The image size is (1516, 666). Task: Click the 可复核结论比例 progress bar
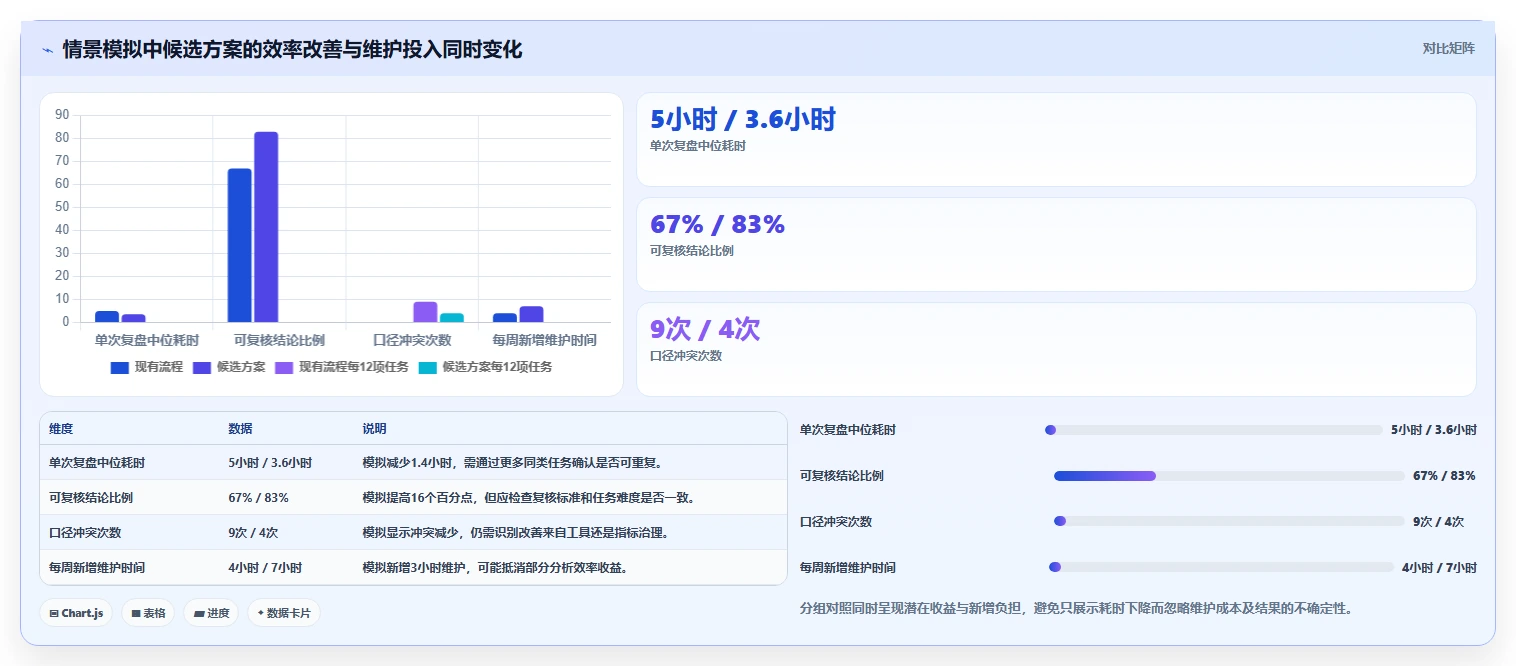click(1229, 476)
